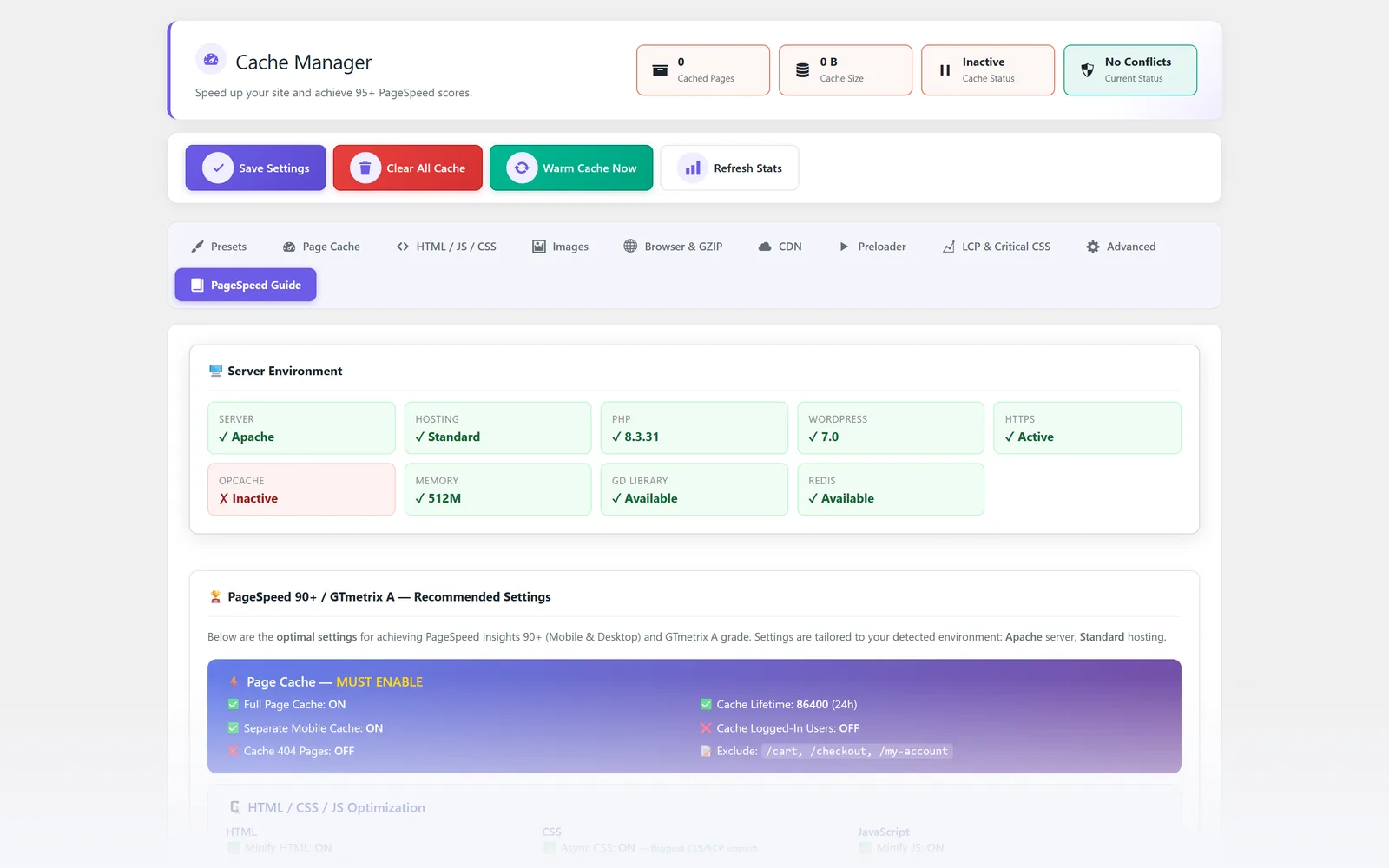Screen dimensions: 1389x868
Task: Switch to the Preloader tab
Action: [872, 247]
